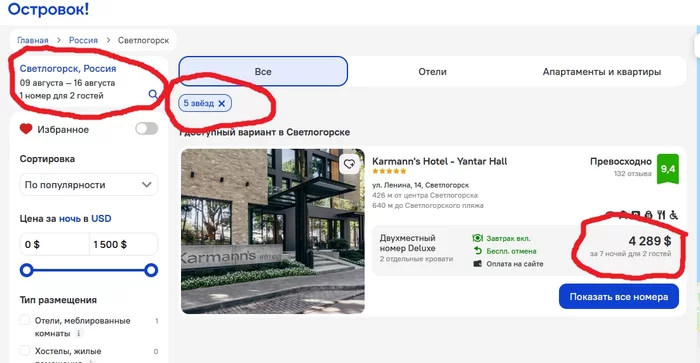
Task: Check Отели, меблированные комнаты checkbox
Action: pos(25,320)
